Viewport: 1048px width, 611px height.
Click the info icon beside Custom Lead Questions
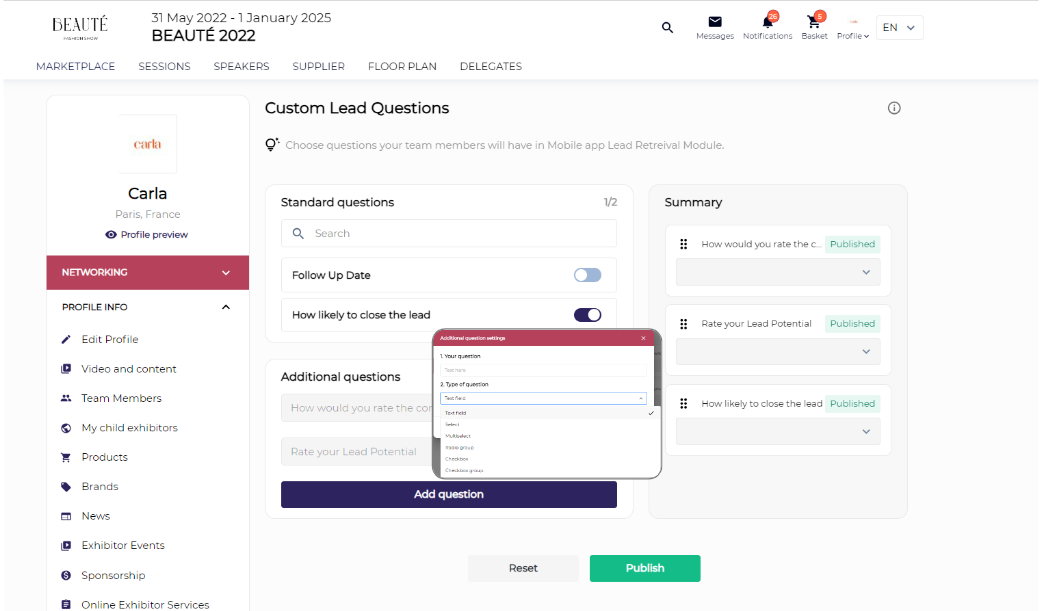click(x=894, y=108)
